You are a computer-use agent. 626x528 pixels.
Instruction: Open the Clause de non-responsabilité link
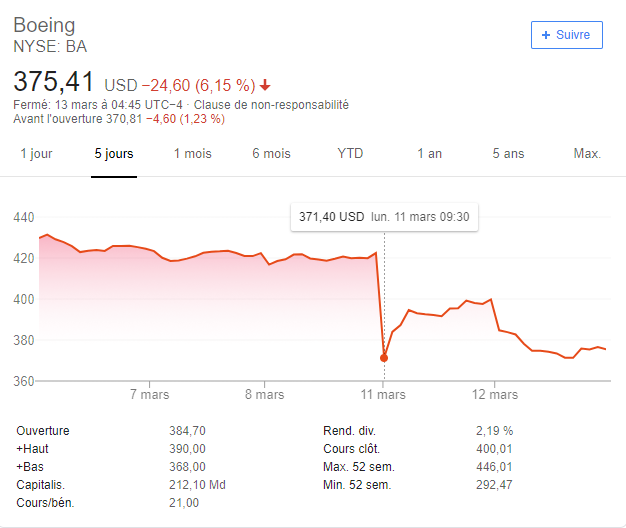click(271, 105)
